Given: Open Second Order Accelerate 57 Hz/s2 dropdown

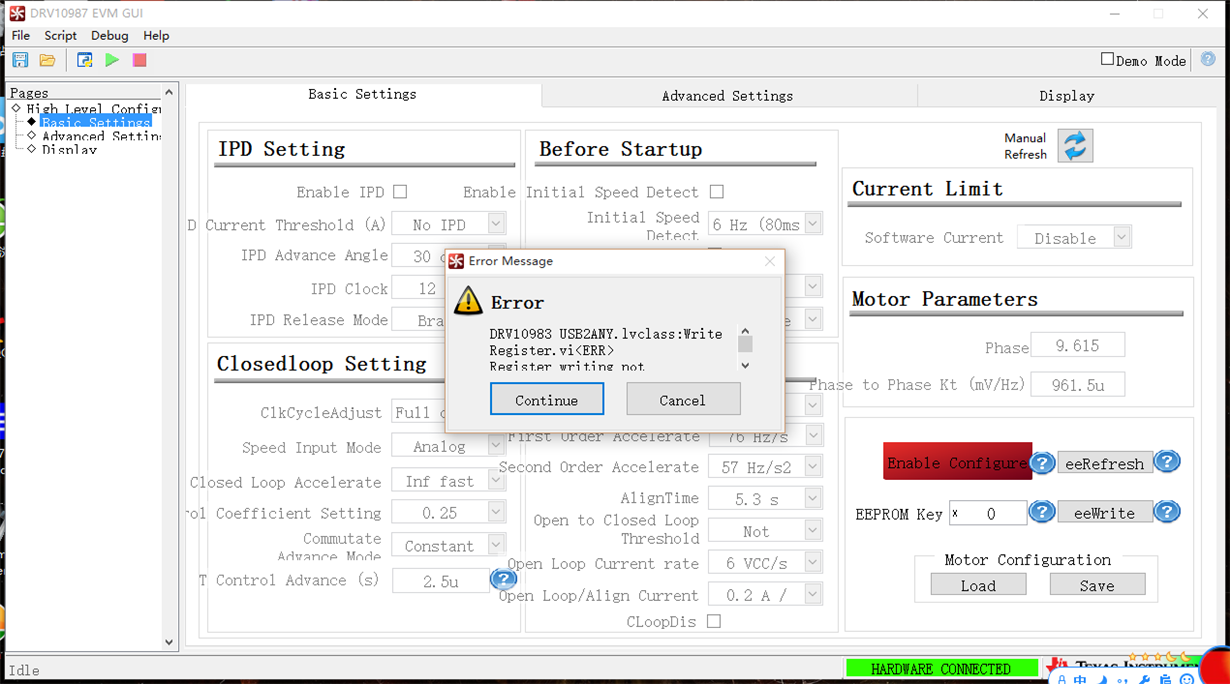Looking at the screenshot, I should coord(813,466).
